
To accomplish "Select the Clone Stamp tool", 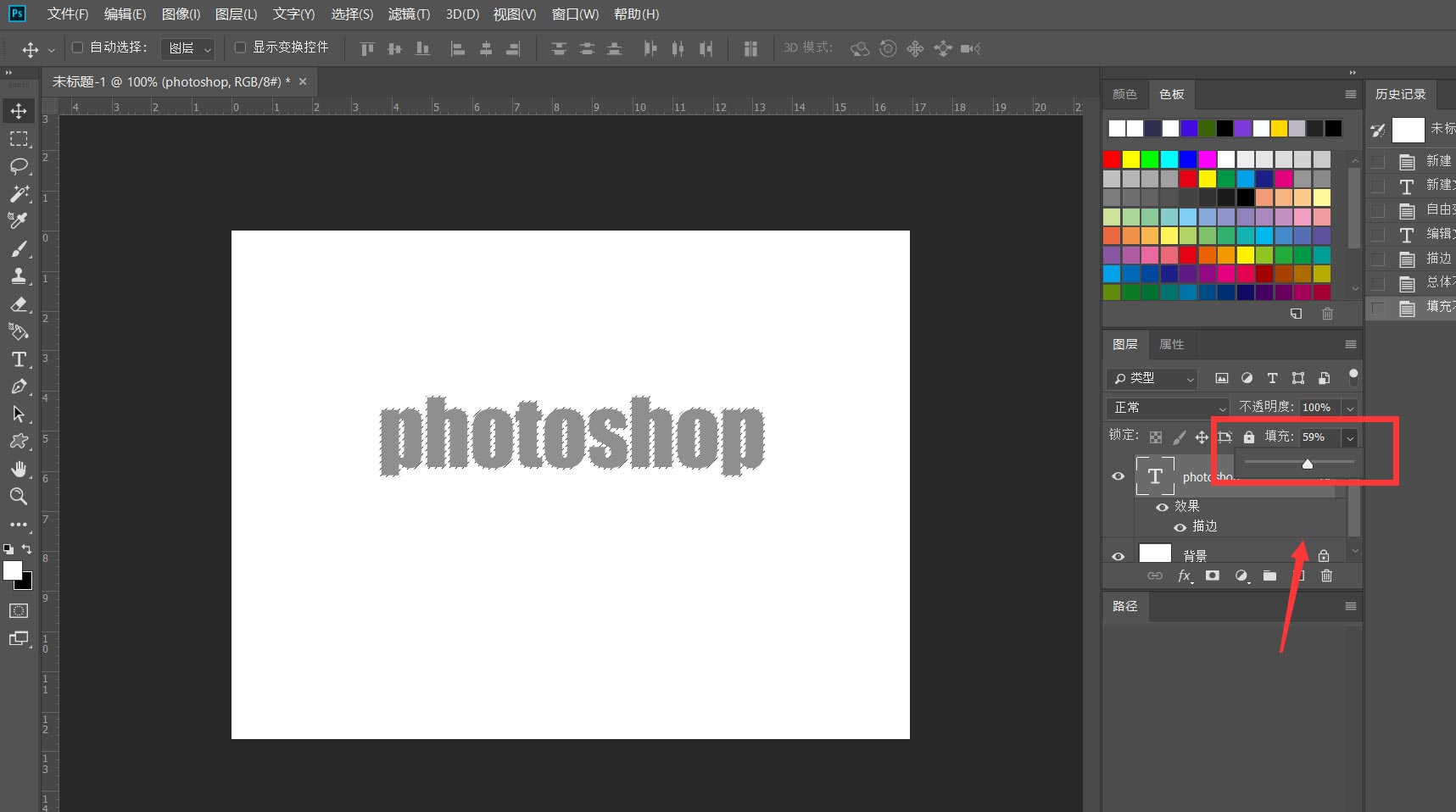I will pos(19,276).
